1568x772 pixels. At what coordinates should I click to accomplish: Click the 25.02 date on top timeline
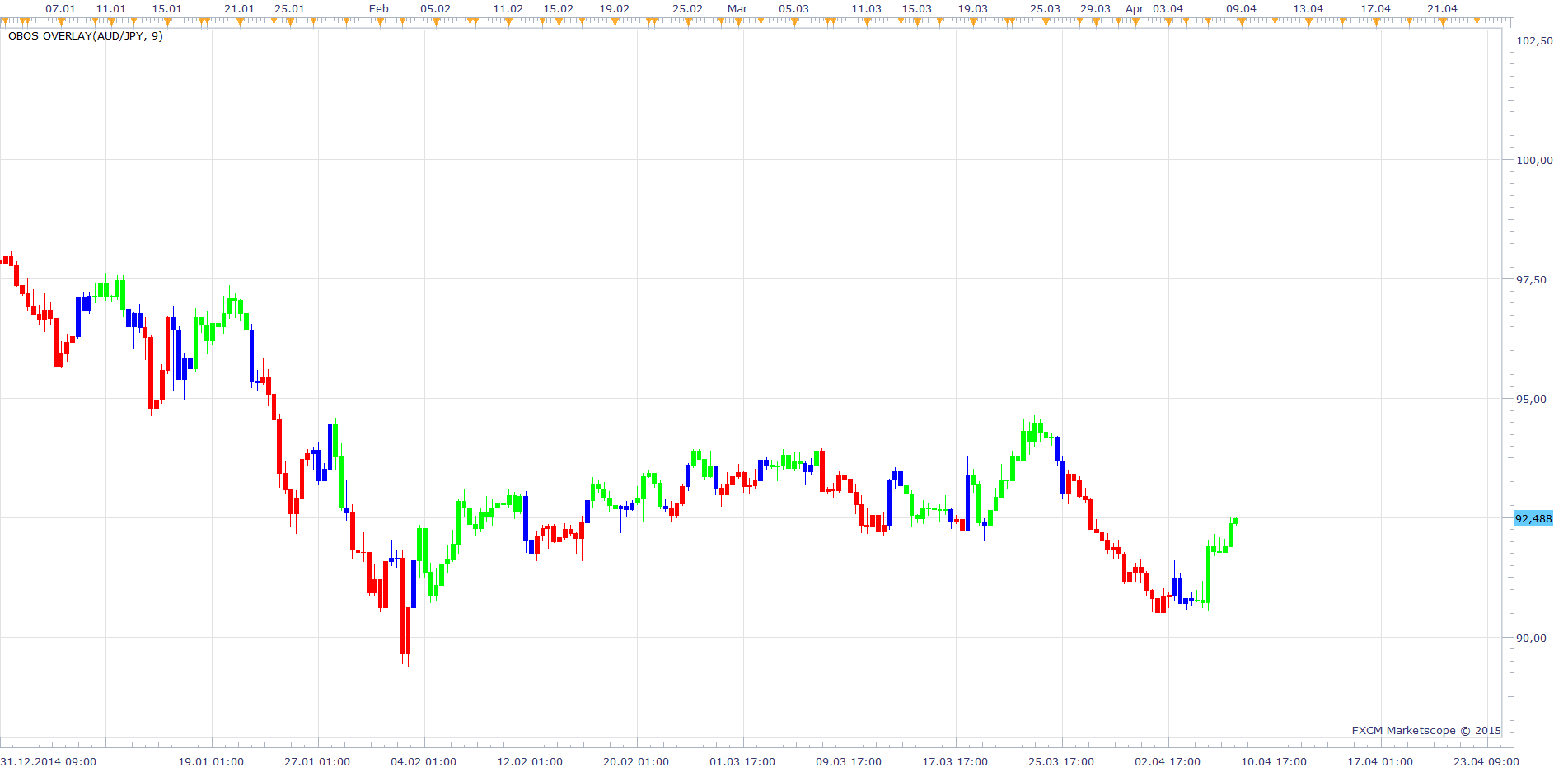click(x=688, y=8)
